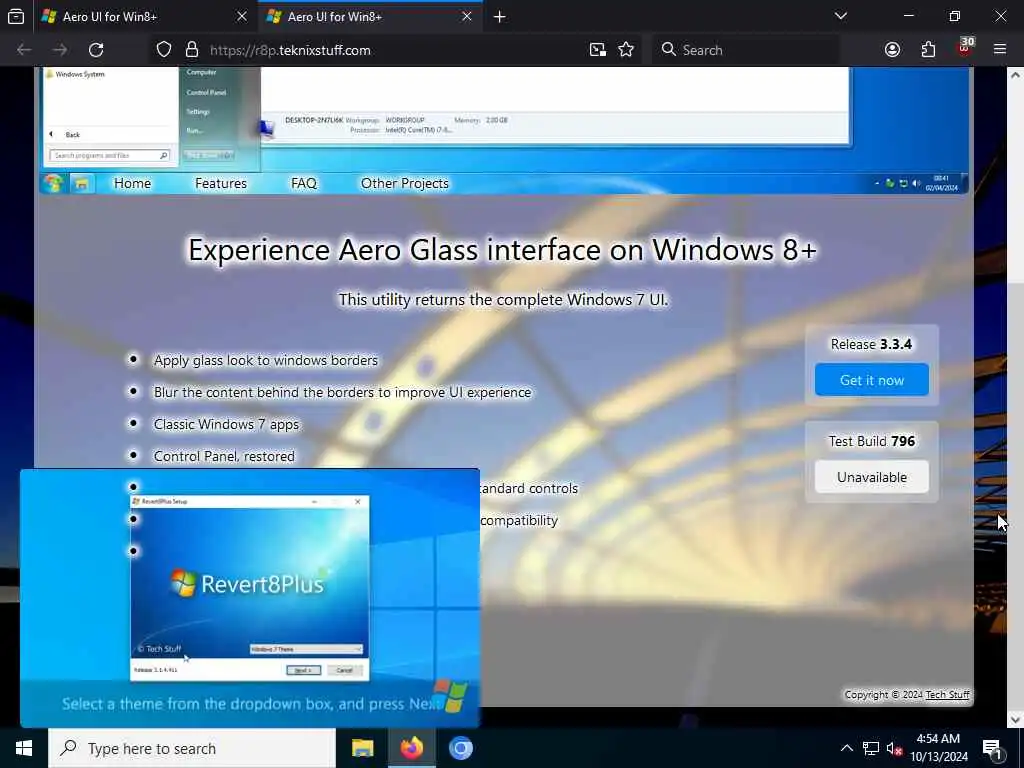This screenshot has width=1024, height=768.
Task: List all tabs dropdown arrow
Action: point(841,16)
